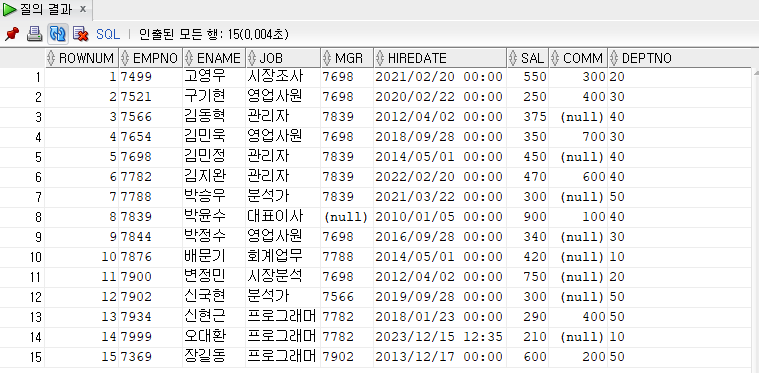Select the 박정수 name cell
This screenshot has width=759, height=373.
214,237
